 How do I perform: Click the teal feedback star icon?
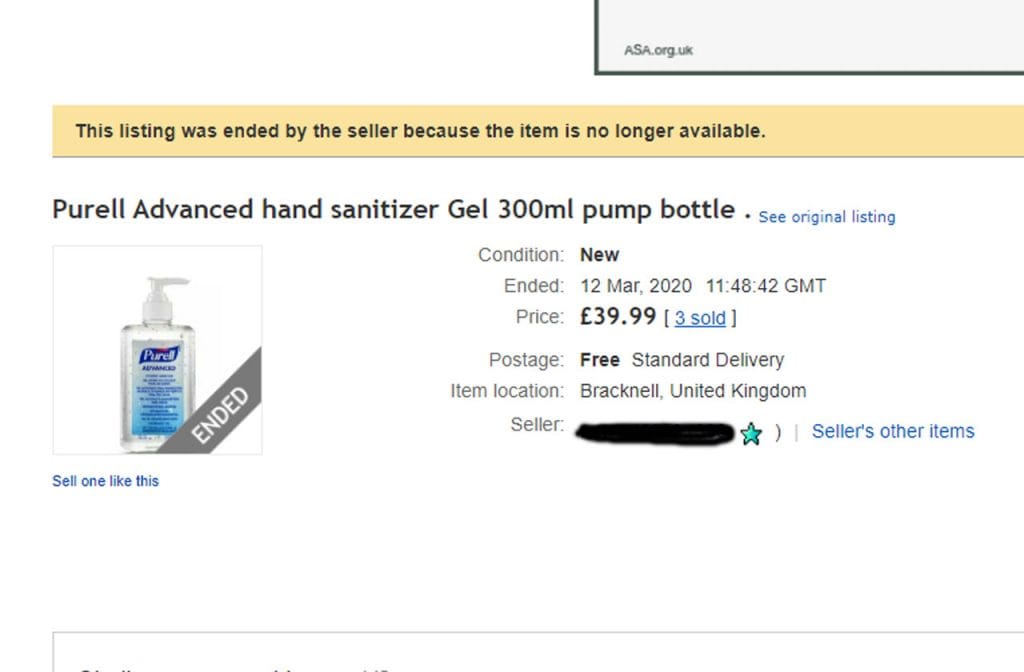point(751,434)
